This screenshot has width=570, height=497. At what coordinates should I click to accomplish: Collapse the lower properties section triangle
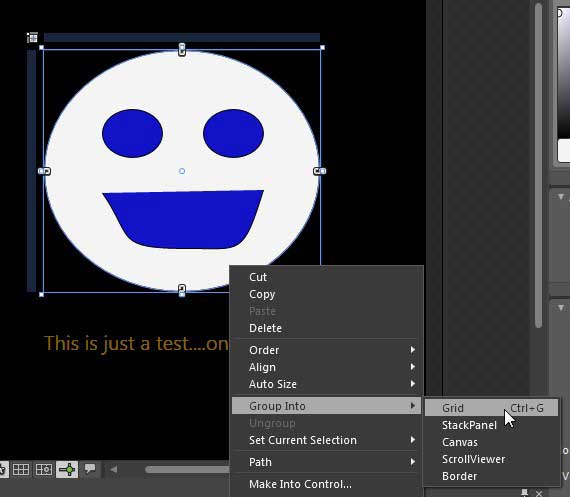coord(561,308)
